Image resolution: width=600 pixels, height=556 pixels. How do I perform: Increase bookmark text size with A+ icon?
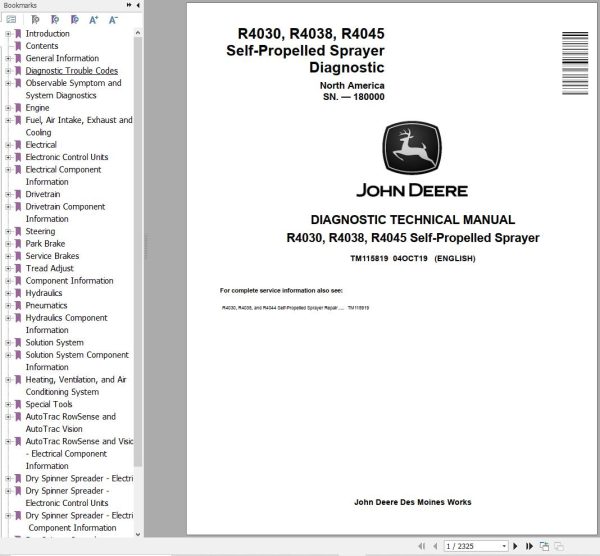point(94,20)
